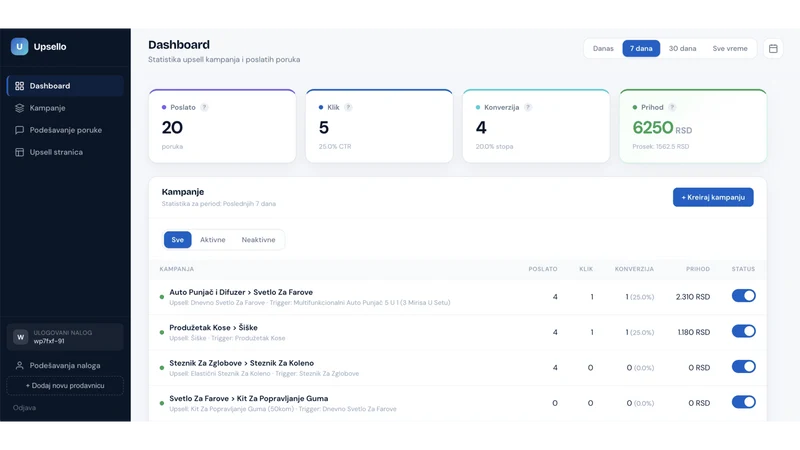The height and width of the screenshot is (450, 800).
Task: Filter campaigns by Neaktivne
Action: pyautogui.click(x=258, y=240)
